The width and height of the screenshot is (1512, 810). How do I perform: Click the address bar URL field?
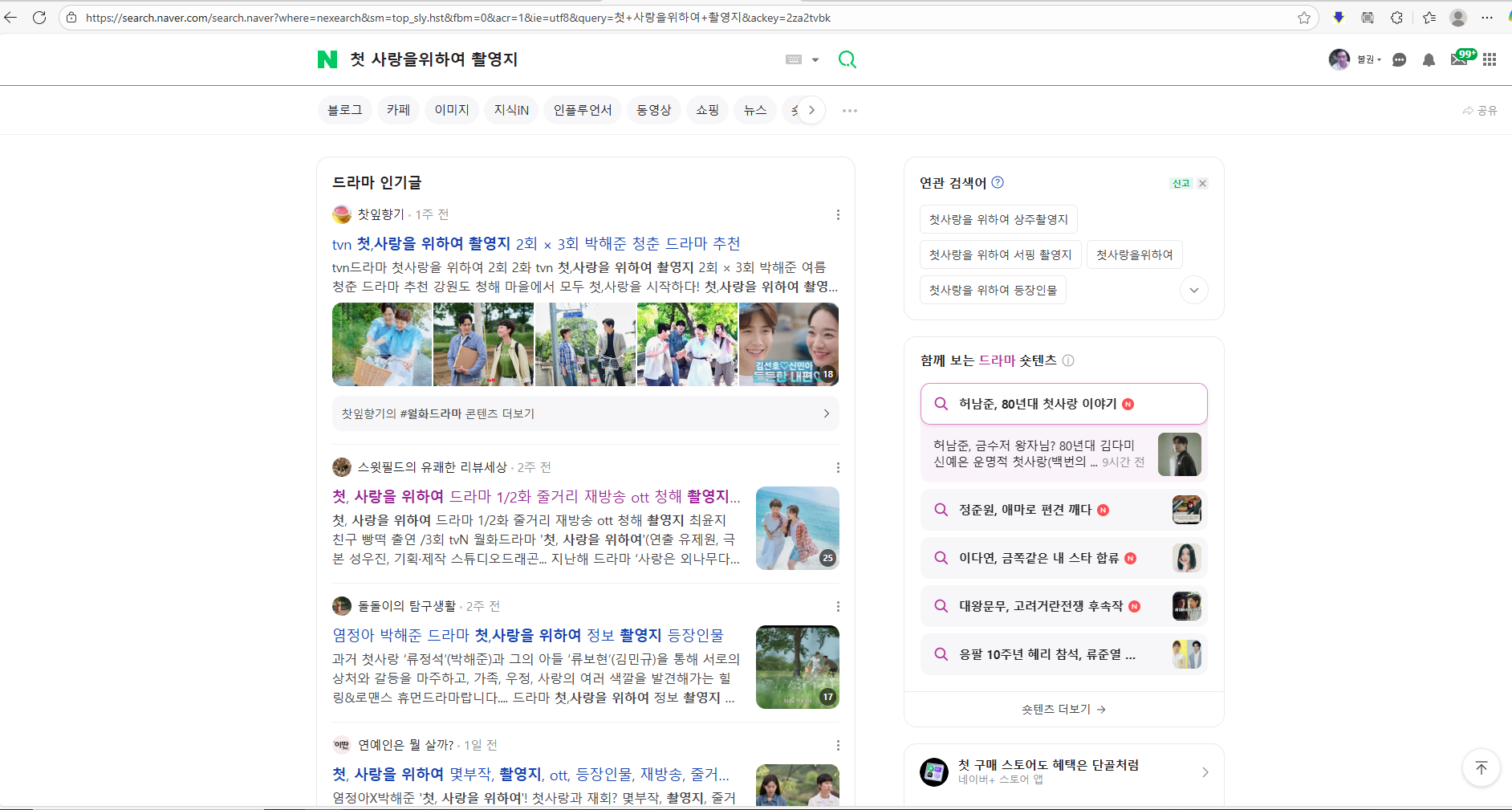click(689, 18)
